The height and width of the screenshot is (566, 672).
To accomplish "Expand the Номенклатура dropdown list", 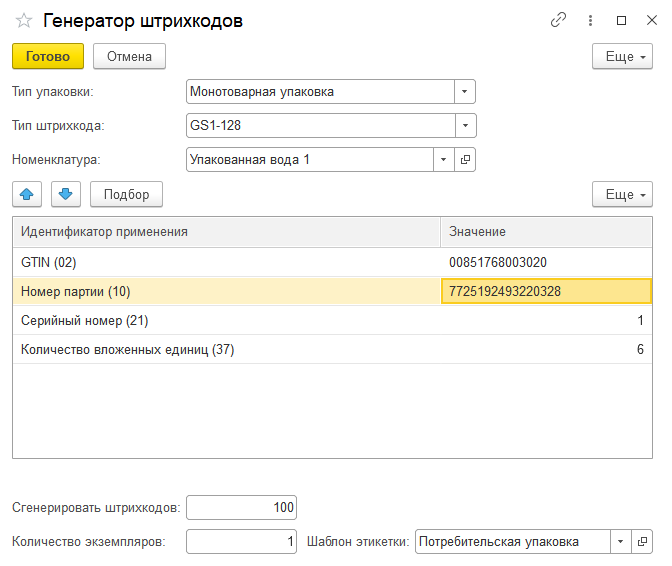I will 444,159.
